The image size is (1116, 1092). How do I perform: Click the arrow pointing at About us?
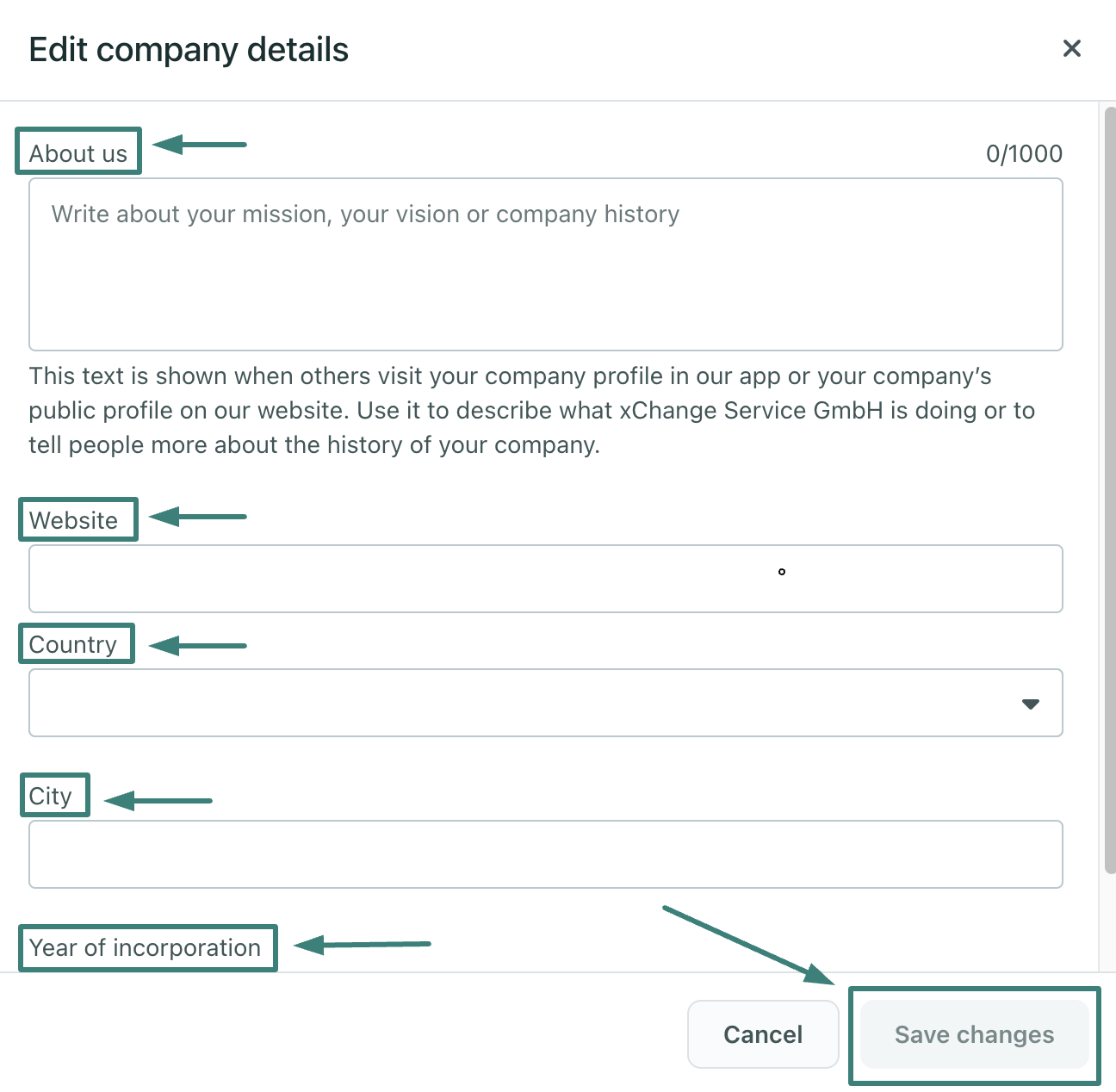[x=201, y=145]
